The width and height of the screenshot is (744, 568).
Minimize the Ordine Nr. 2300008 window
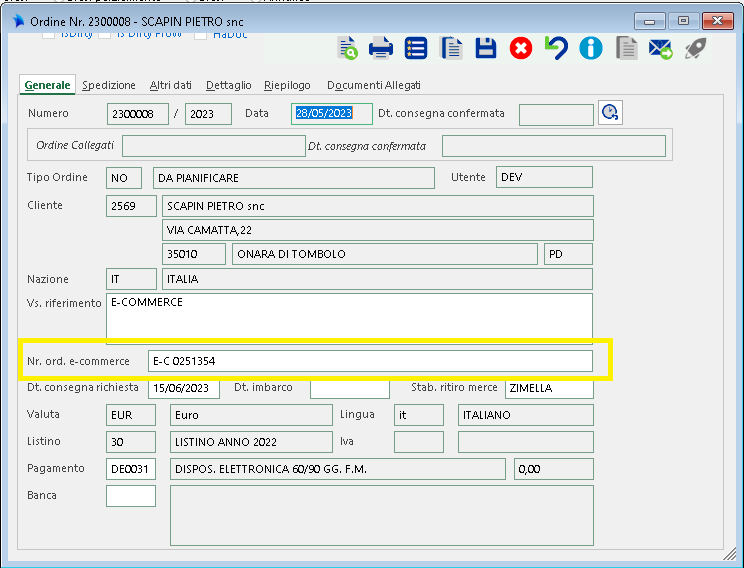[650, 21]
